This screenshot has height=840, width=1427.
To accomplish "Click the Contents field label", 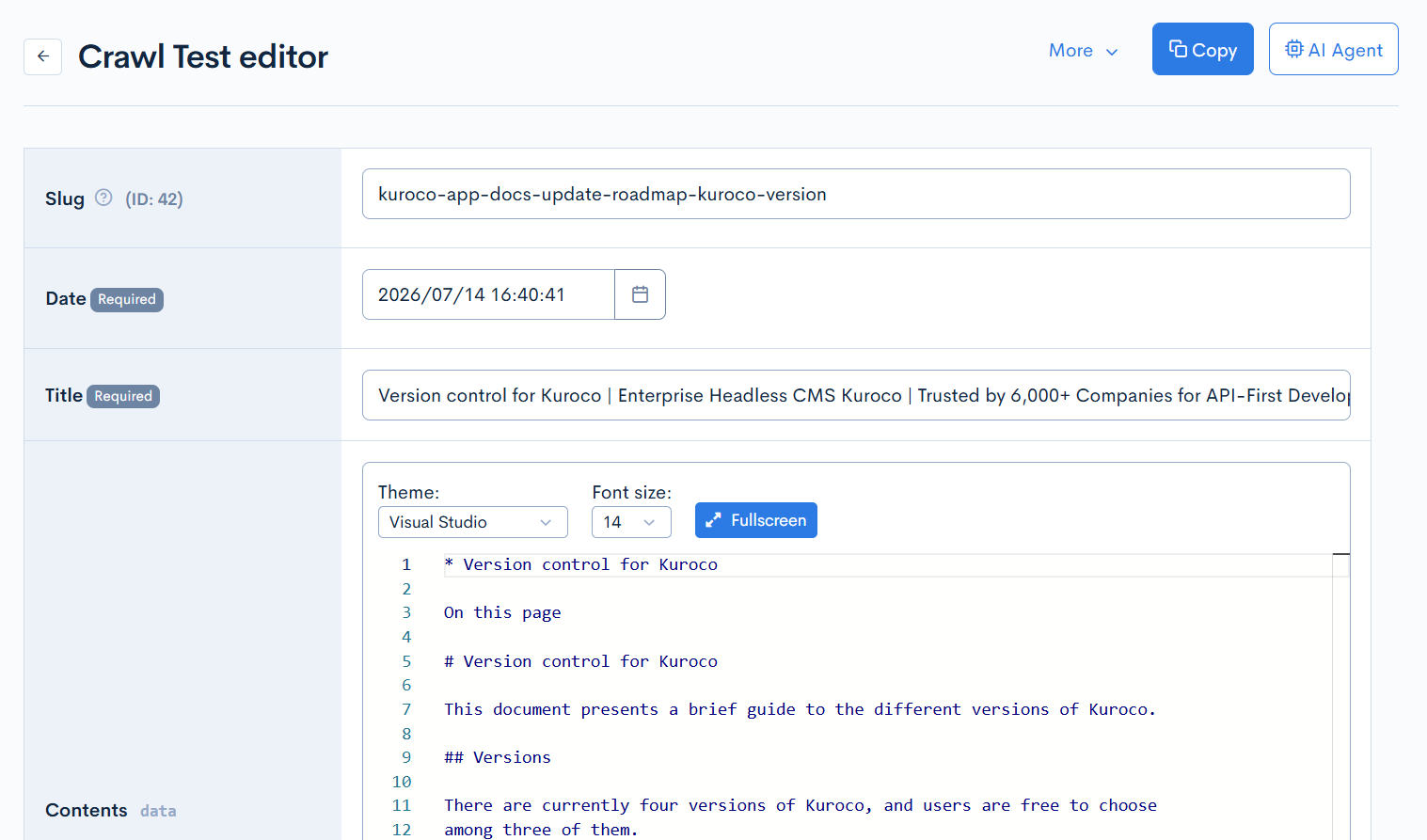I will point(87,810).
